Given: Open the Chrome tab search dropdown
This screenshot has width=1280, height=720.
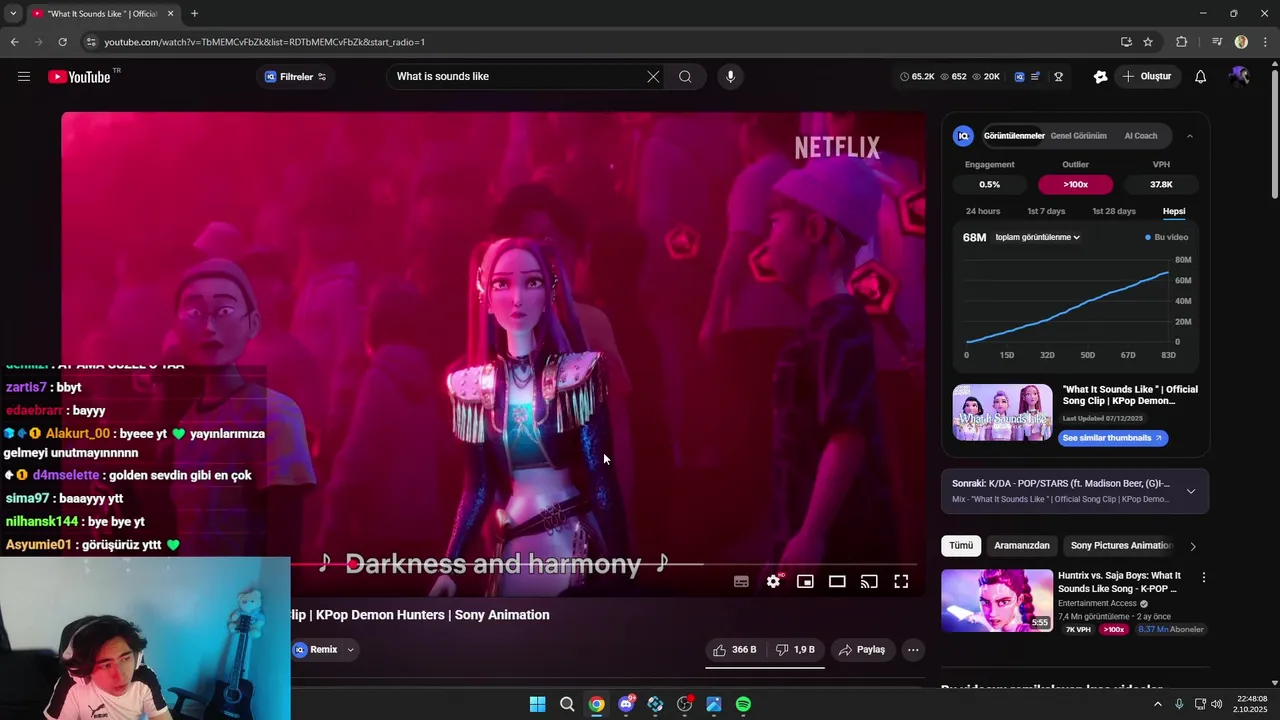Looking at the screenshot, I should (x=13, y=14).
